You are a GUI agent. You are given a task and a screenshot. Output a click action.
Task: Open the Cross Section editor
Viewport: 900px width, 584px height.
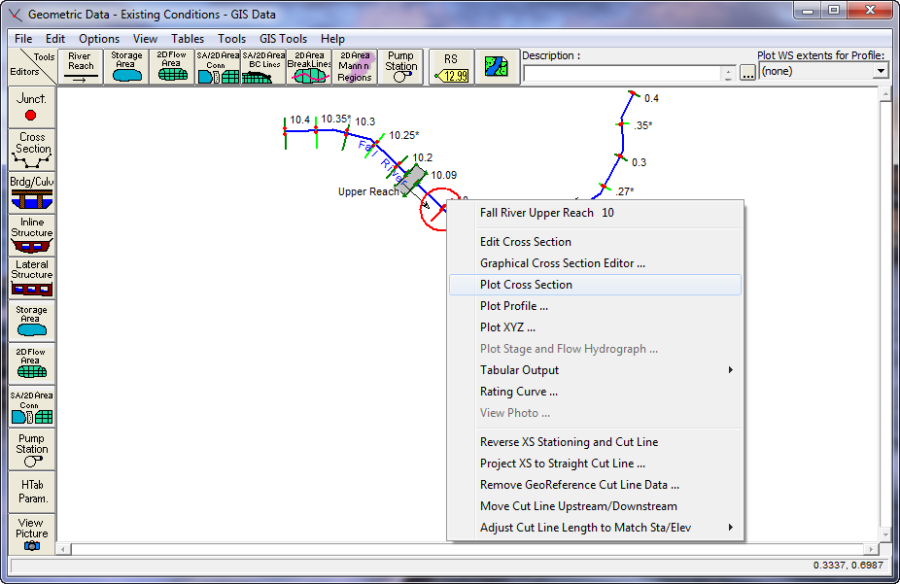coord(31,149)
